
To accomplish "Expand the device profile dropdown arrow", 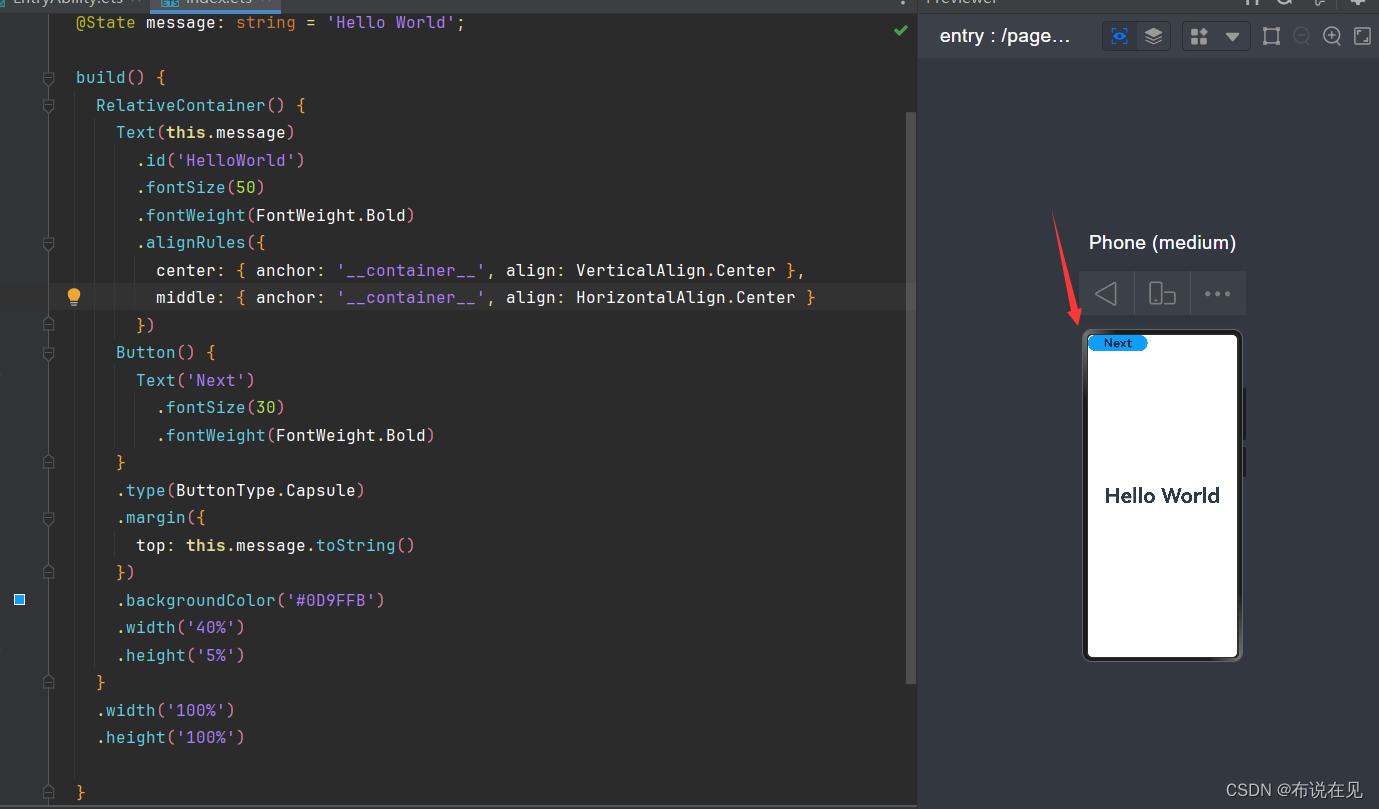I will pos(1232,37).
